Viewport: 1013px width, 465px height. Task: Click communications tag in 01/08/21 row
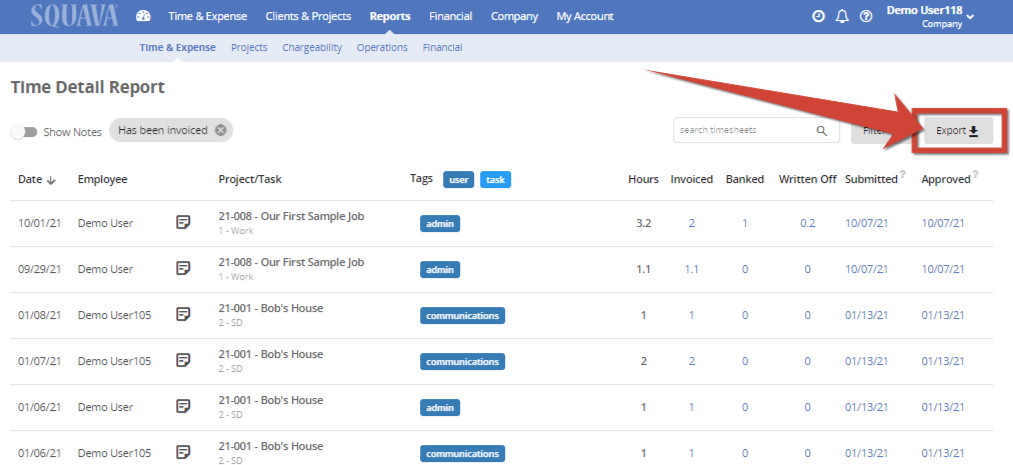coord(463,316)
